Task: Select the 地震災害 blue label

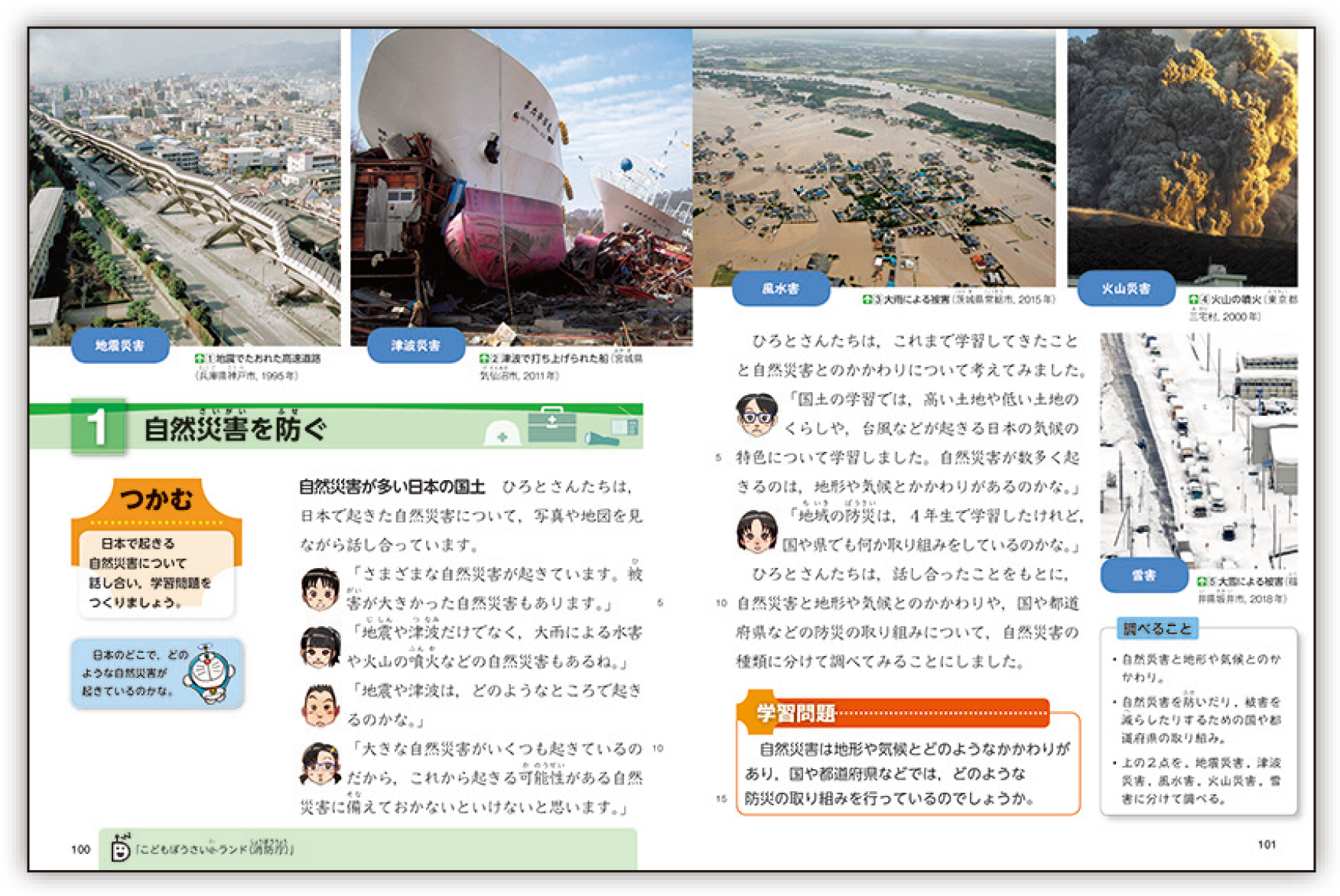Action: (120, 346)
